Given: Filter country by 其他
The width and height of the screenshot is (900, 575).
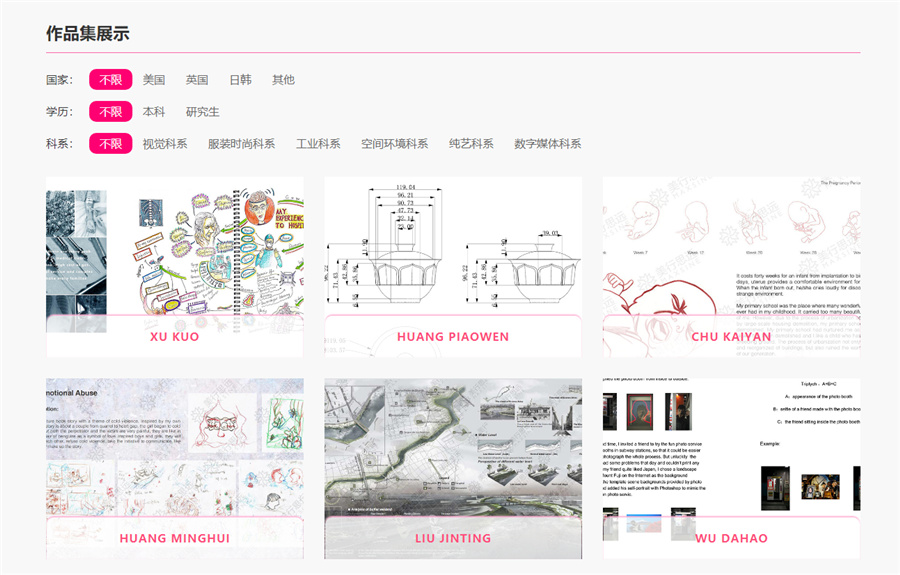Looking at the screenshot, I should (x=284, y=80).
